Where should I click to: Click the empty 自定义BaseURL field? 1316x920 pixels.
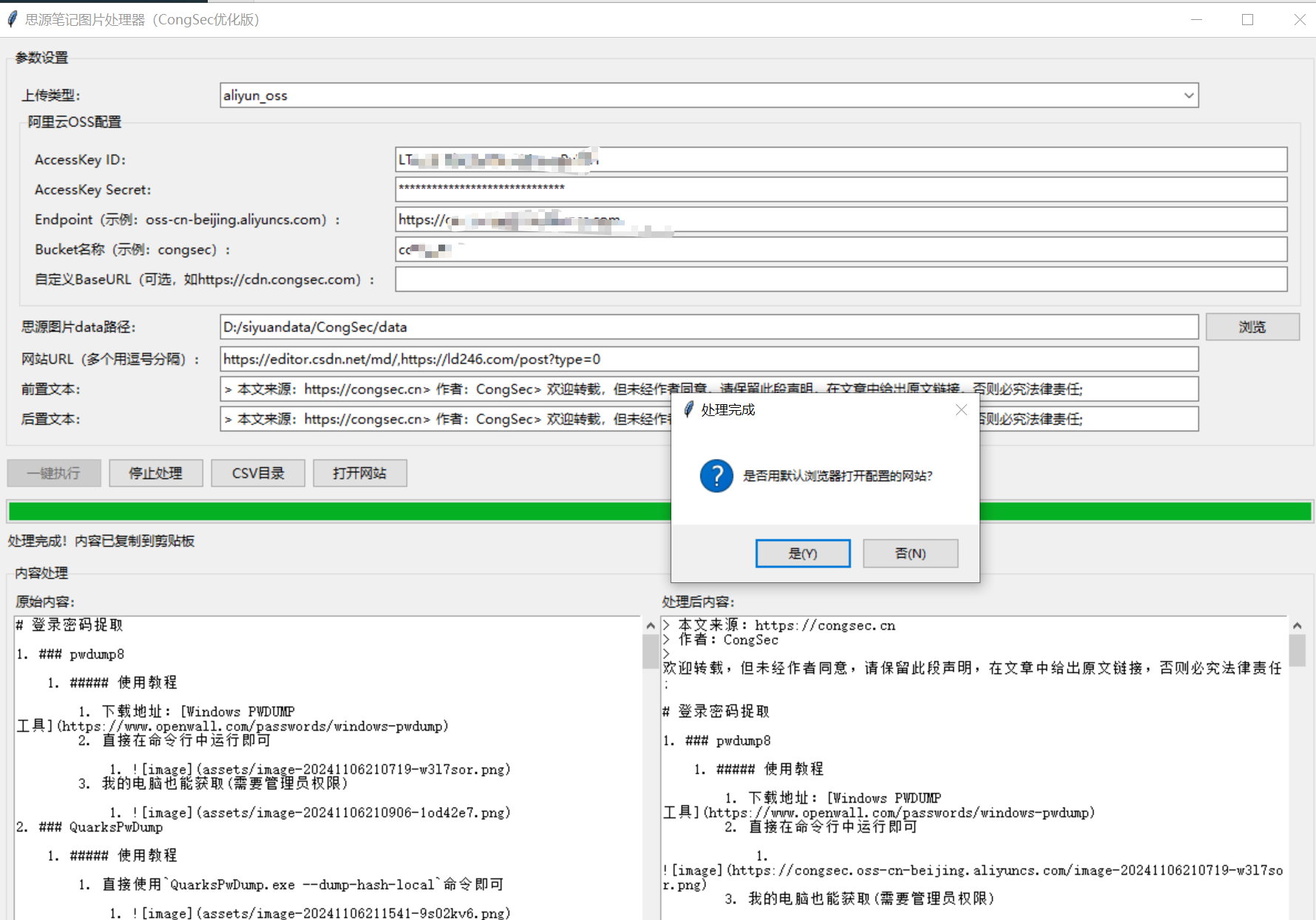[841, 279]
